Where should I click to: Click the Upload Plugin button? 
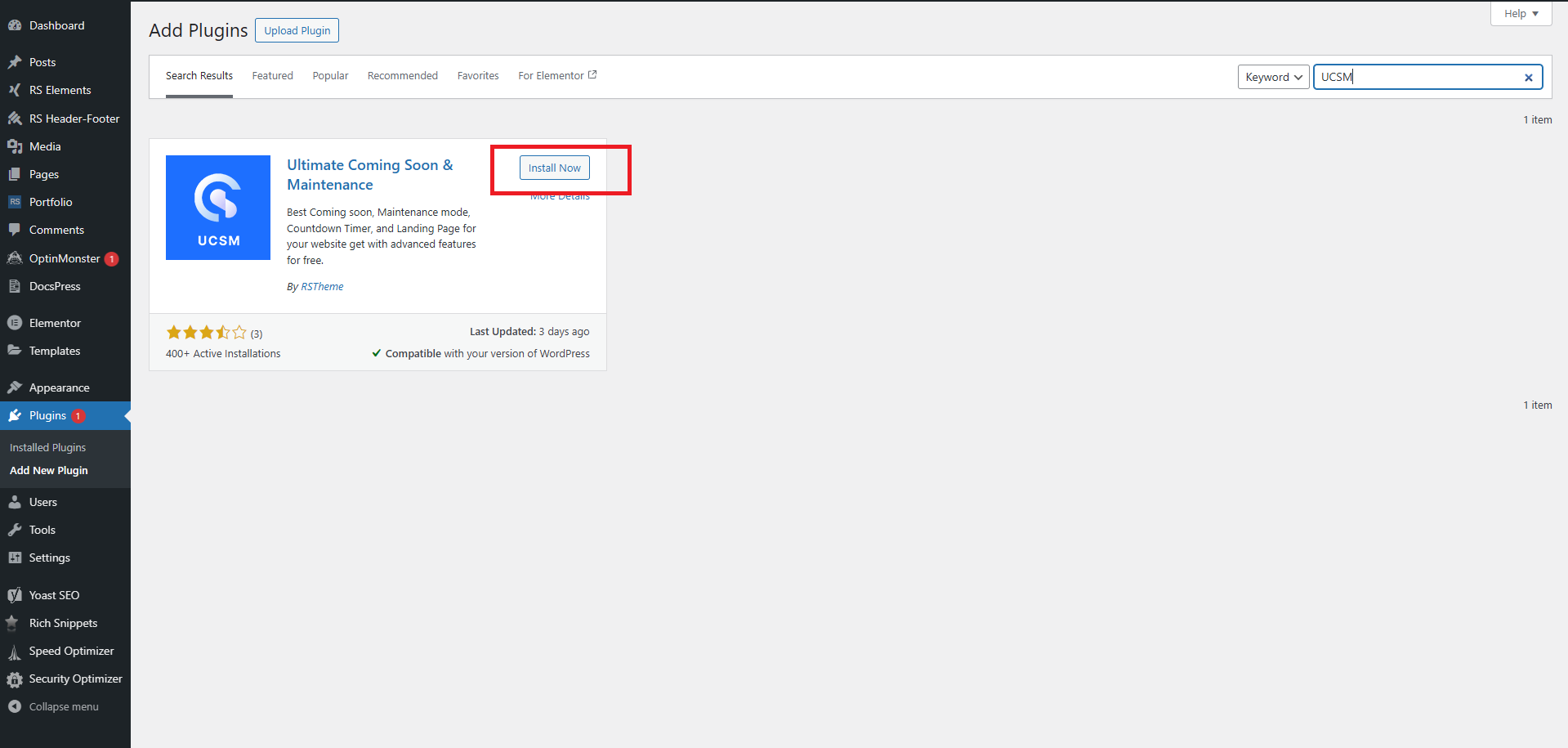coord(297,30)
